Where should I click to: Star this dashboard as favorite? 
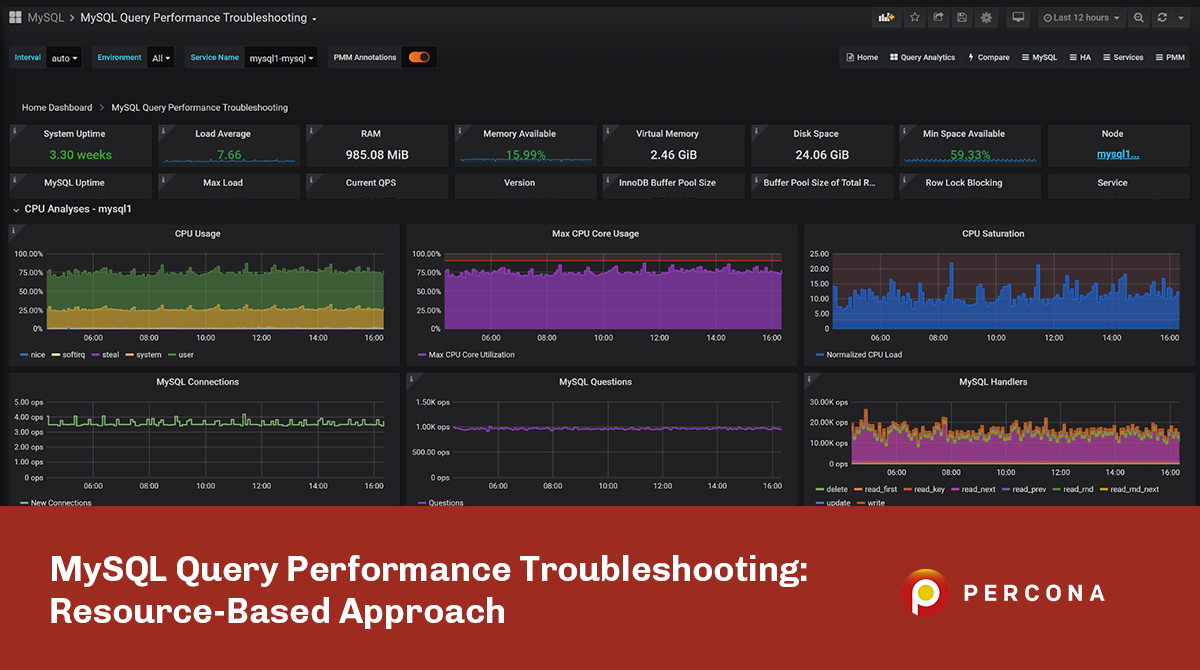tap(914, 17)
